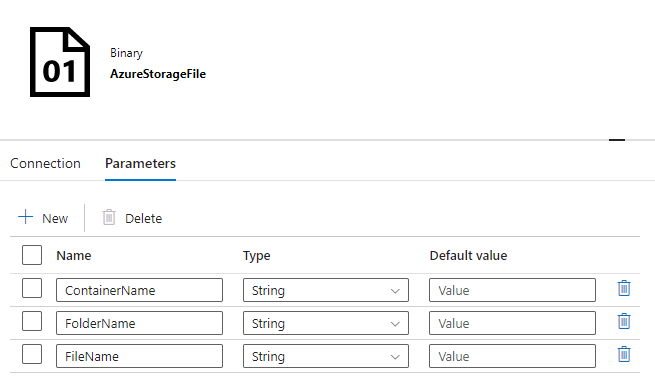
Task: Open the Type dropdown for FileName
Action: [326, 356]
